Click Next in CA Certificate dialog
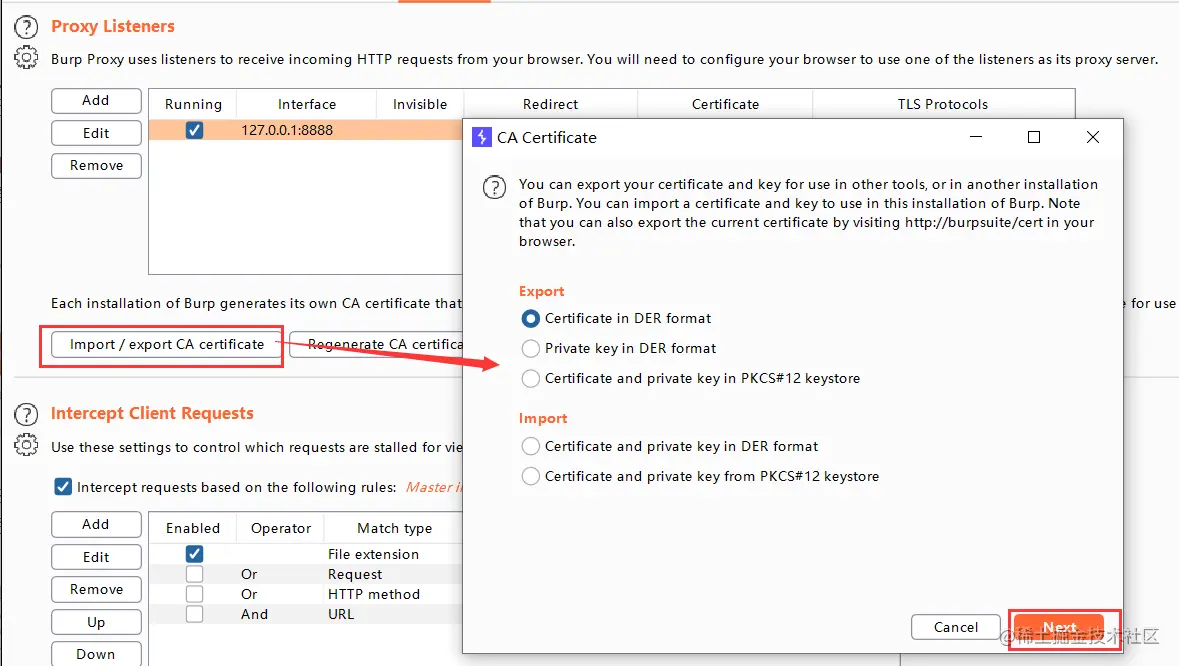Image resolution: width=1179 pixels, height=666 pixels. [1059, 627]
